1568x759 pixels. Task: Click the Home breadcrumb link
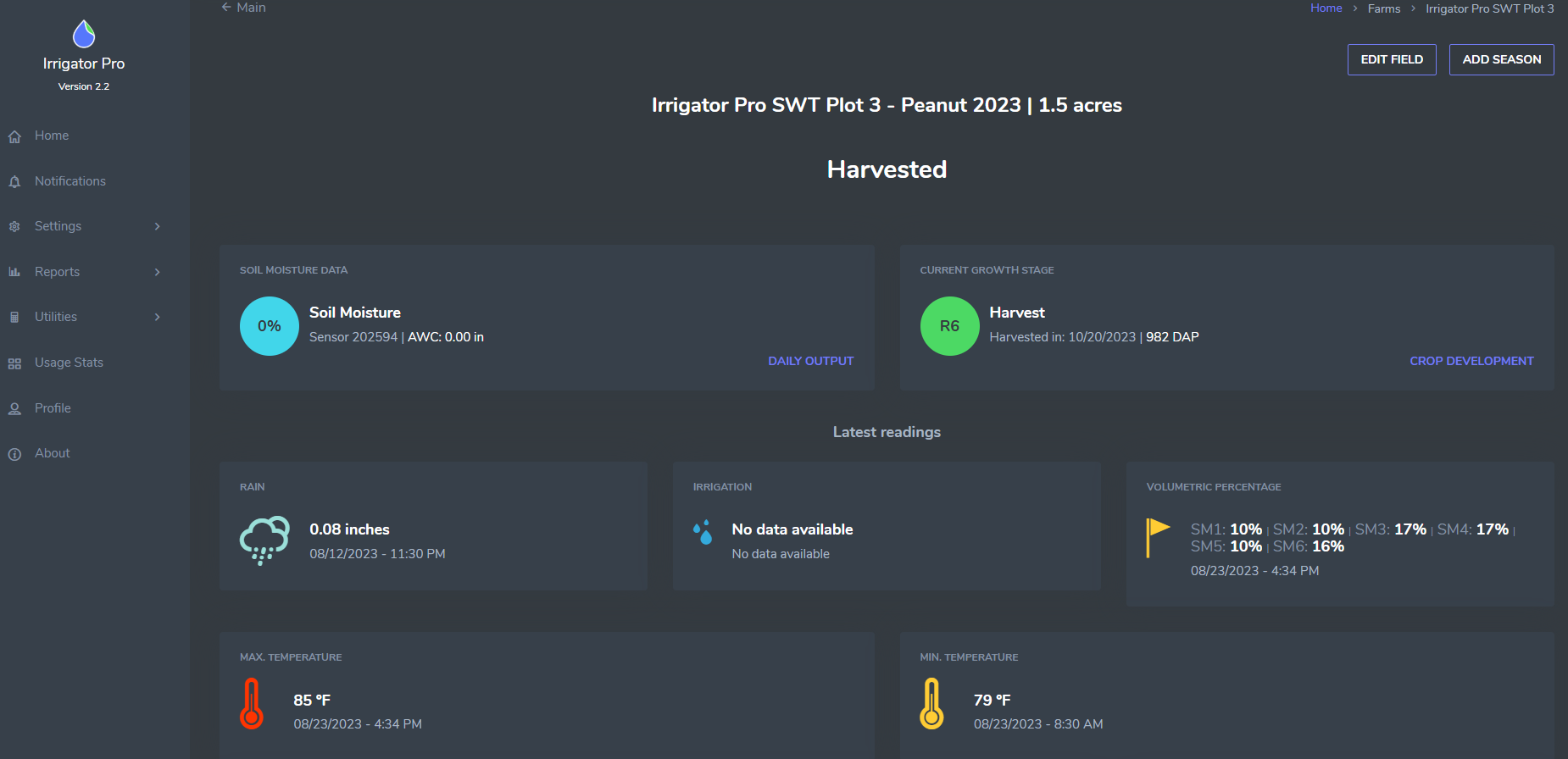[x=1326, y=8]
